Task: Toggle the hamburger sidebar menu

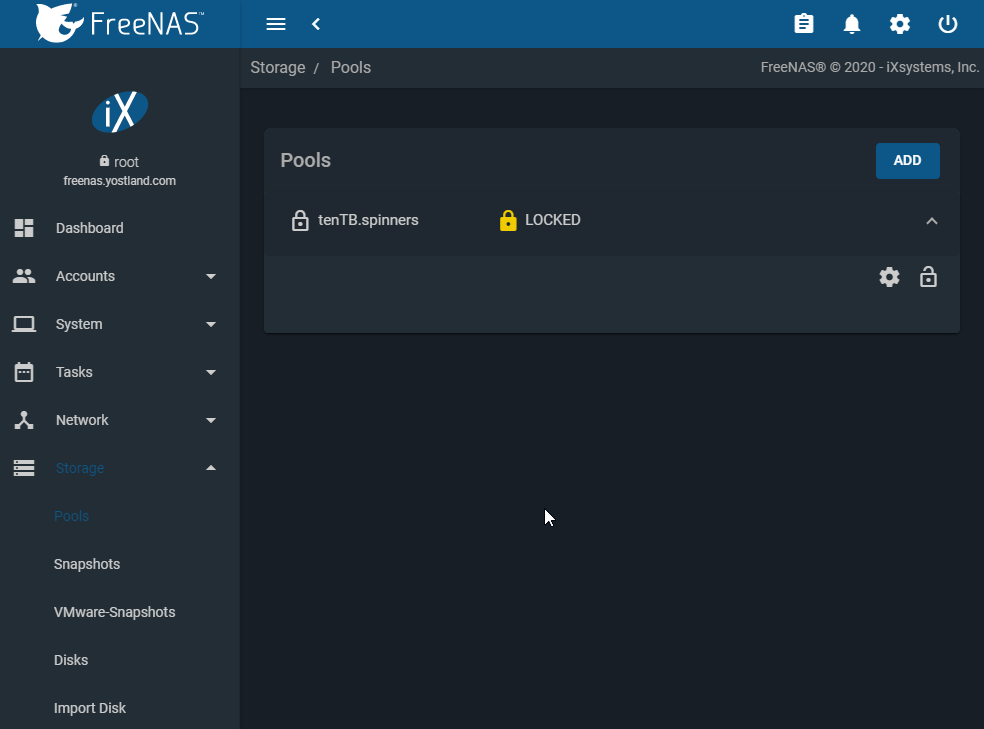Action: pos(275,24)
